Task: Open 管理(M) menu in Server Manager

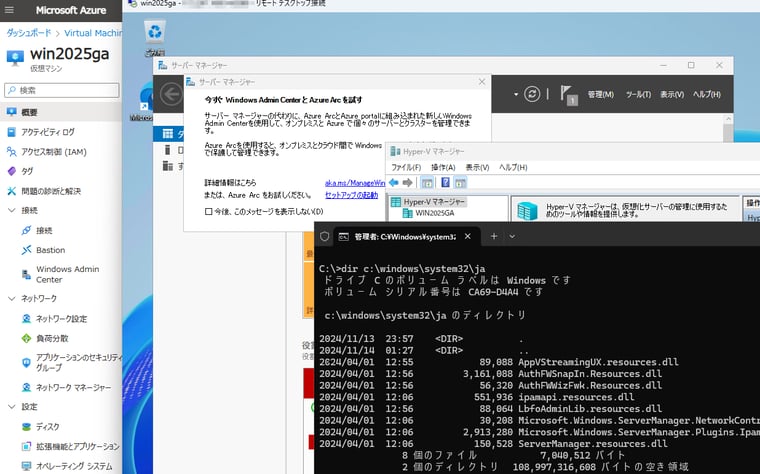Action: [601, 95]
